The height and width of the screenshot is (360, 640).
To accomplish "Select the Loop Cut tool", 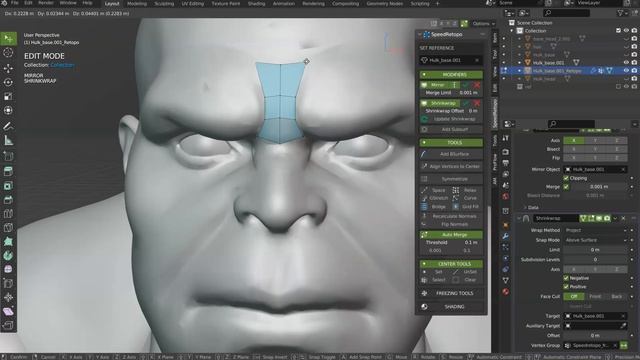I will click(x=8, y=213).
